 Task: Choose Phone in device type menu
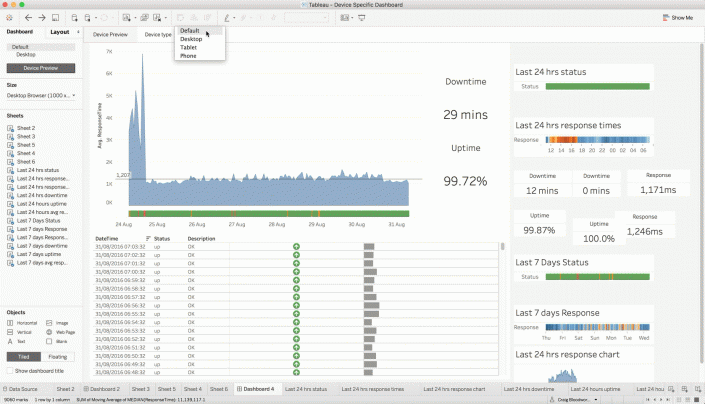point(200,56)
